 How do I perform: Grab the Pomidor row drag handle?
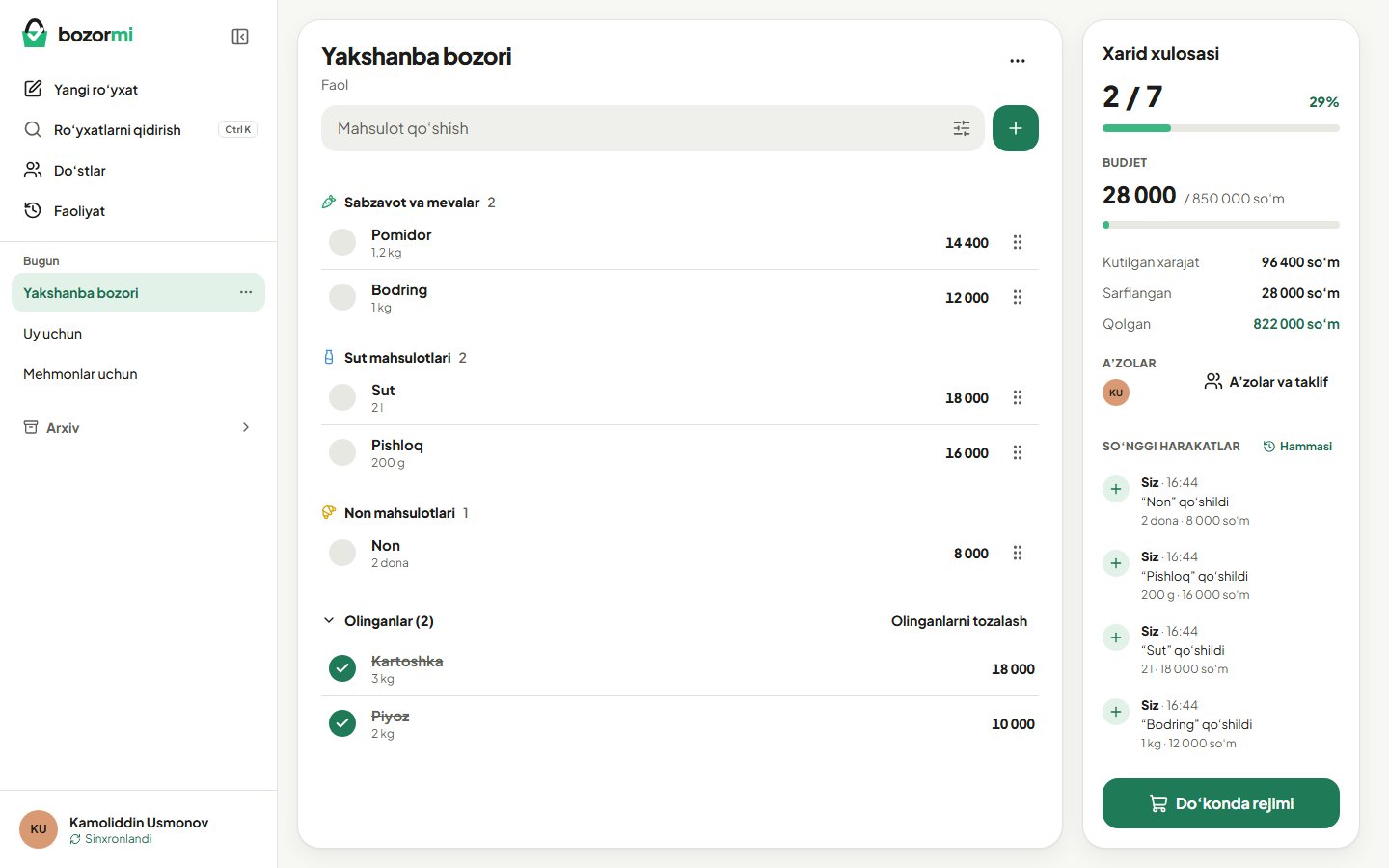[1018, 242]
